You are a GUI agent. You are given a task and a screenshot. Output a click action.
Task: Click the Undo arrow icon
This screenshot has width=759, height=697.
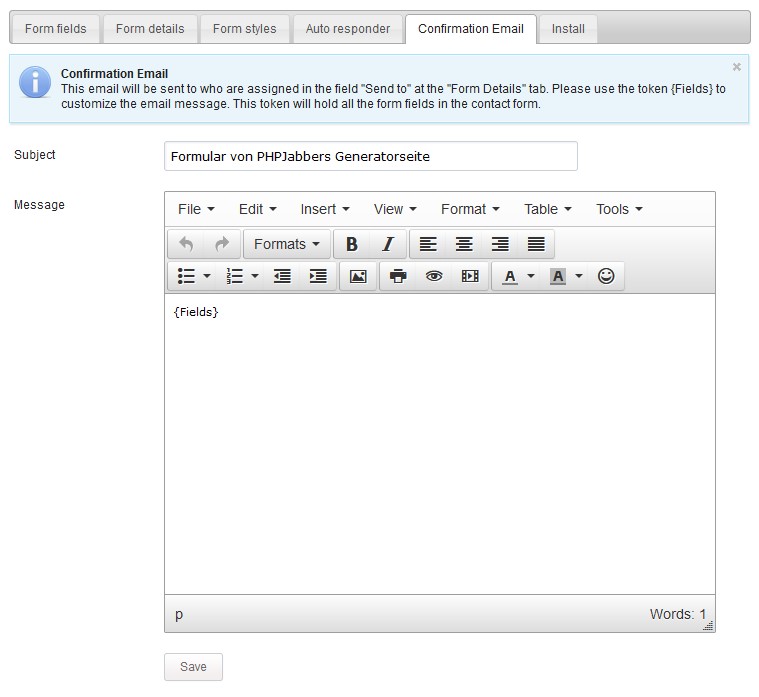pos(186,244)
